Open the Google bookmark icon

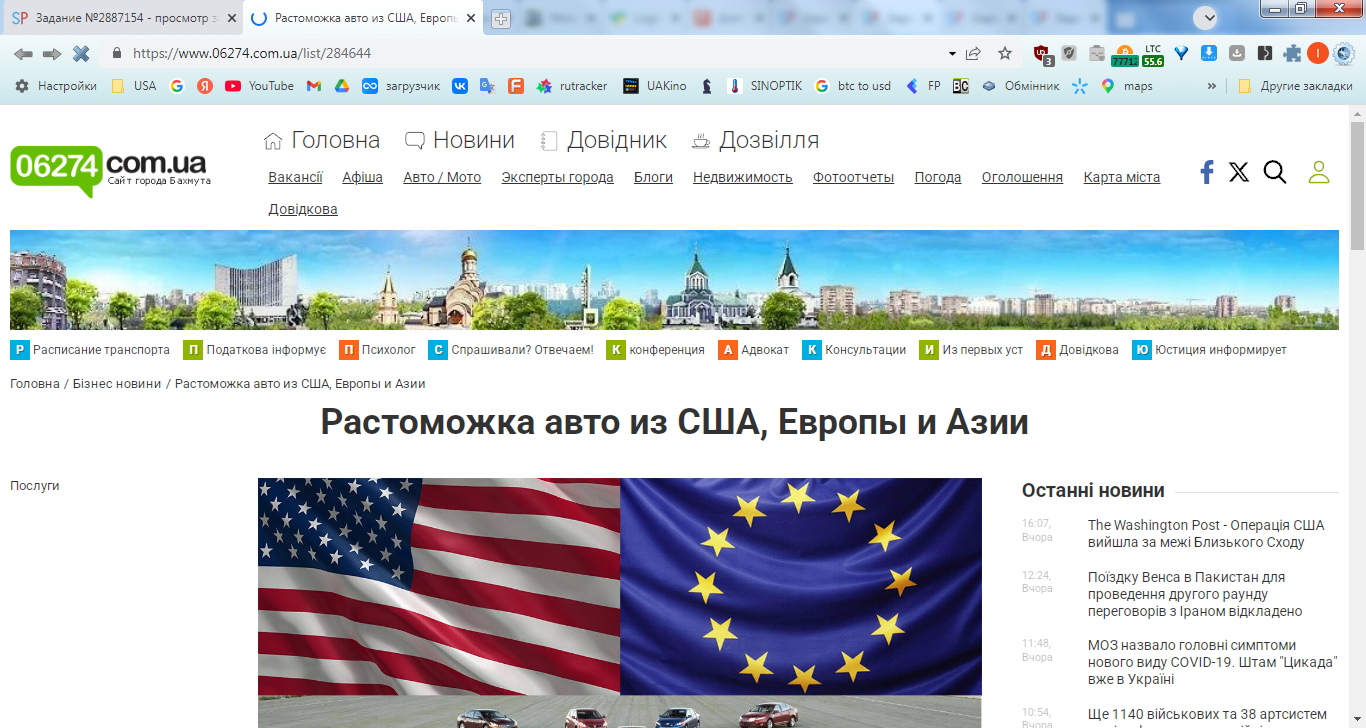pos(177,86)
